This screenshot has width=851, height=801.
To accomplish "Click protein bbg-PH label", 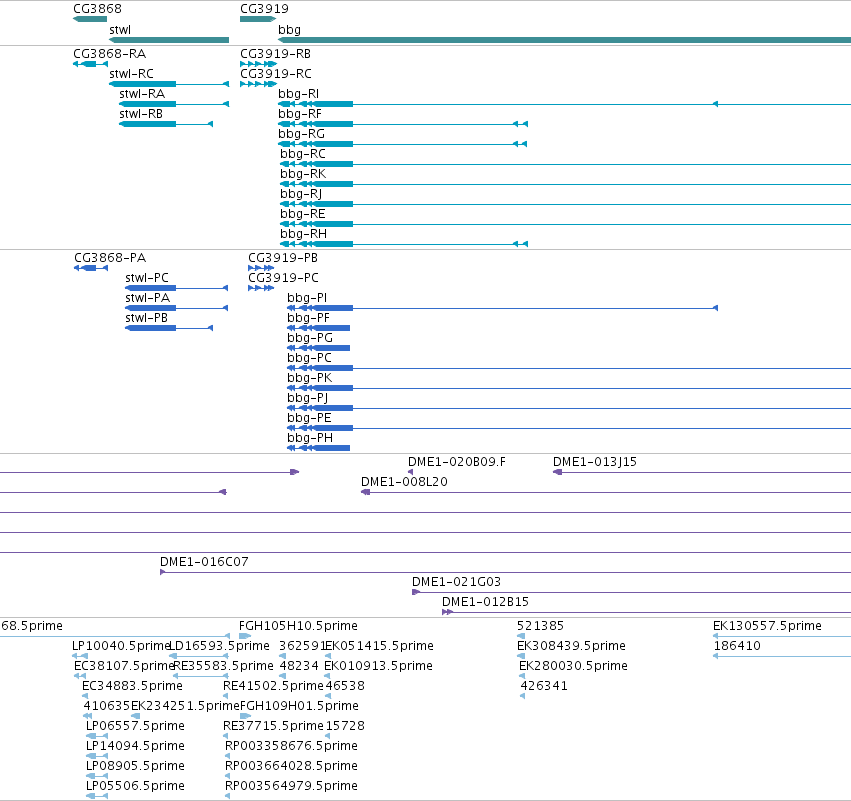I will (x=310, y=438).
